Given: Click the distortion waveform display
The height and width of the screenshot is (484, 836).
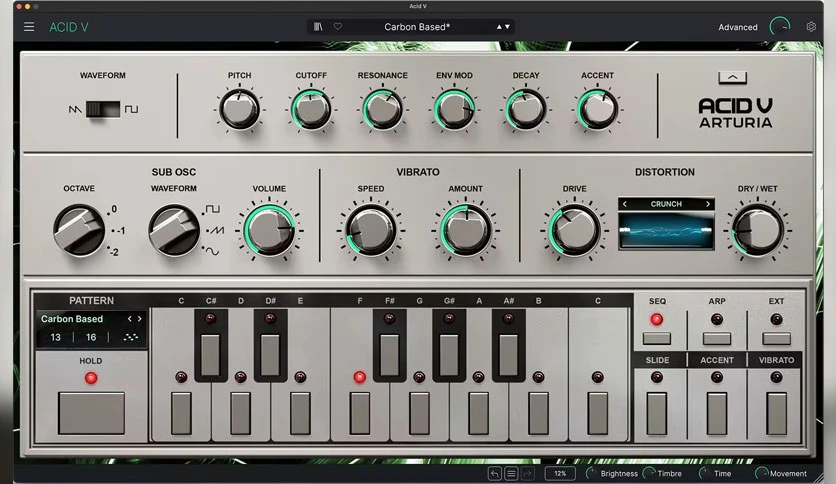Looking at the screenshot, I should [x=666, y=230].
